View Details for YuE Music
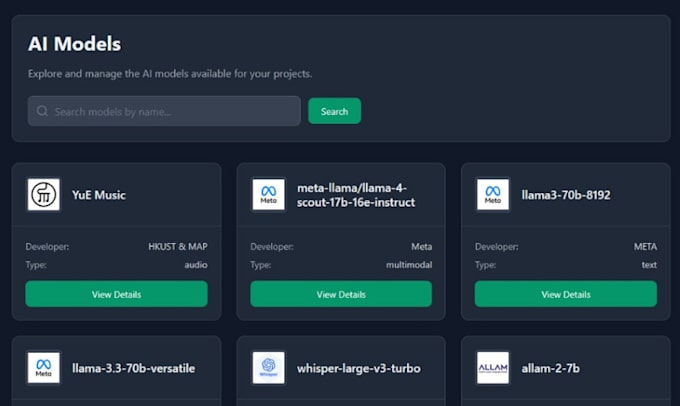The height and width of the screenshot is (406, 680). [116, 294]
